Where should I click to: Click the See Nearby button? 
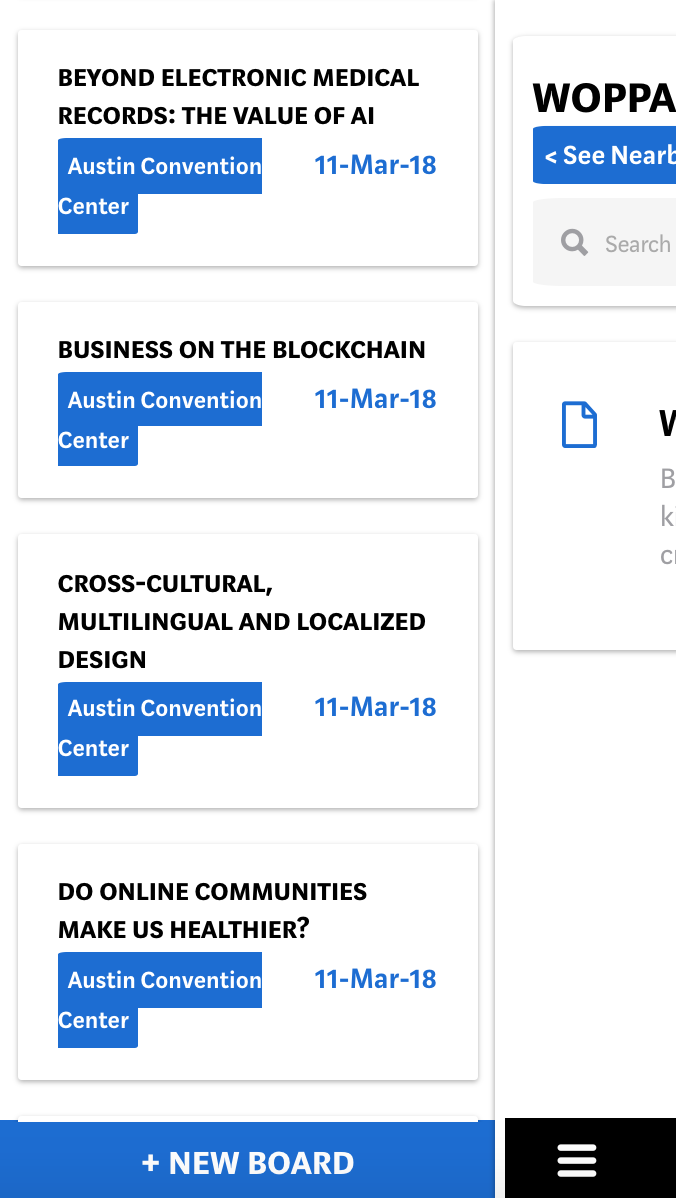click(x=604, y=155)
